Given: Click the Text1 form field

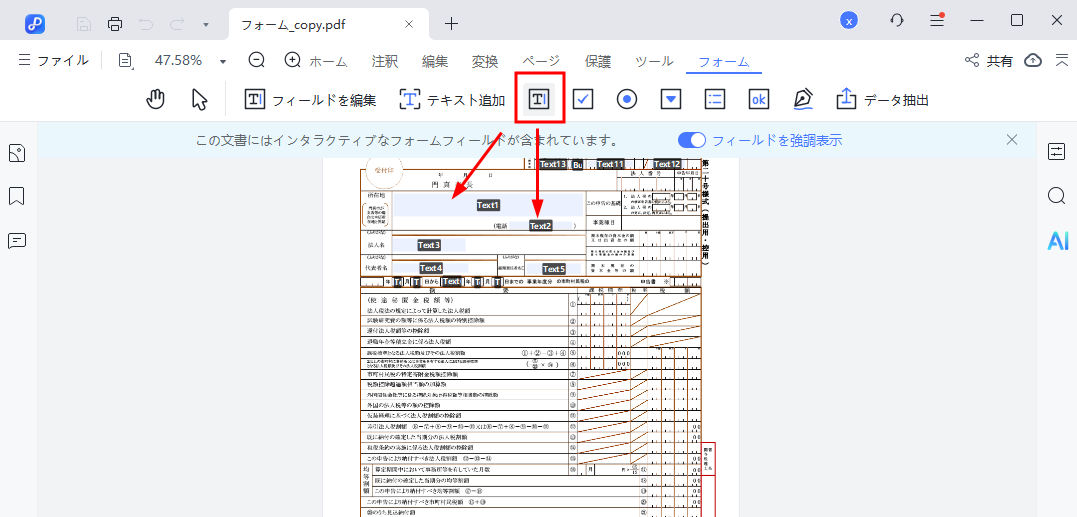Looking at the screenshot, I should coord(488,205).
